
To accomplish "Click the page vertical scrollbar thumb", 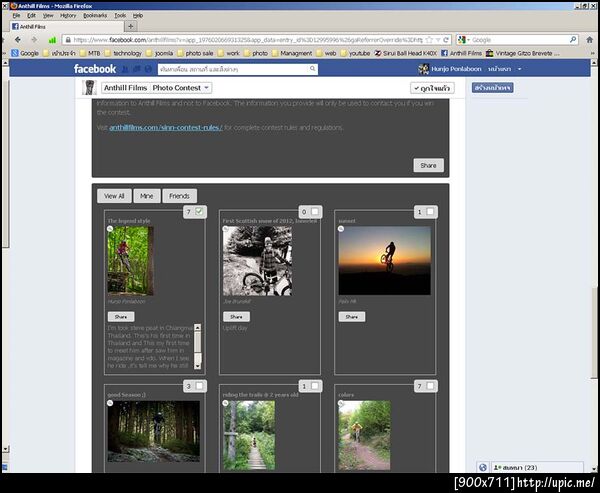I will (x=594, y=333).
